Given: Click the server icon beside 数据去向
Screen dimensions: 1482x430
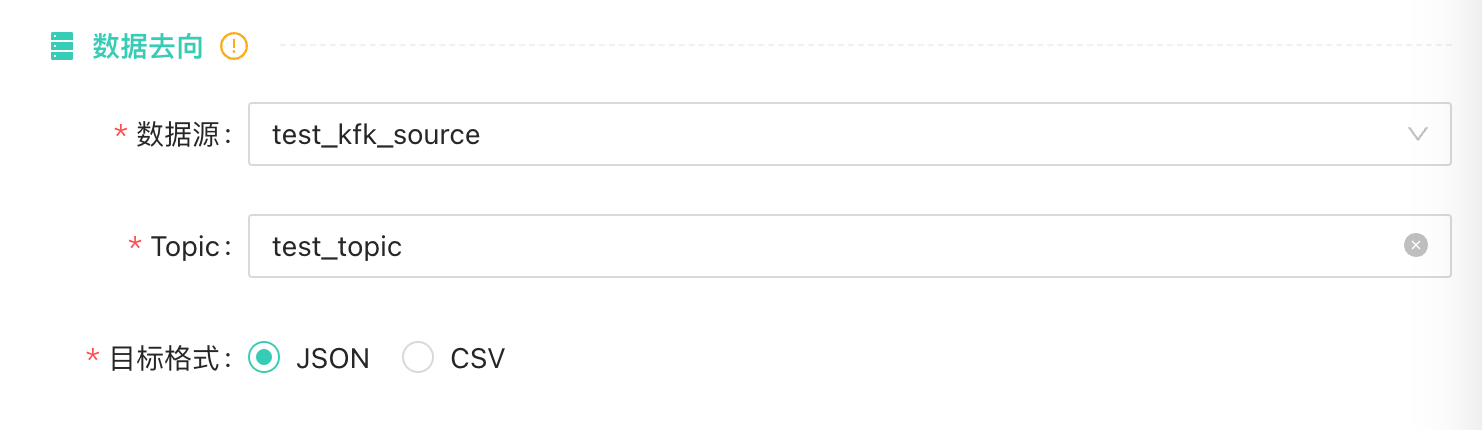Looking at the screenshot, I should (62, 46).
